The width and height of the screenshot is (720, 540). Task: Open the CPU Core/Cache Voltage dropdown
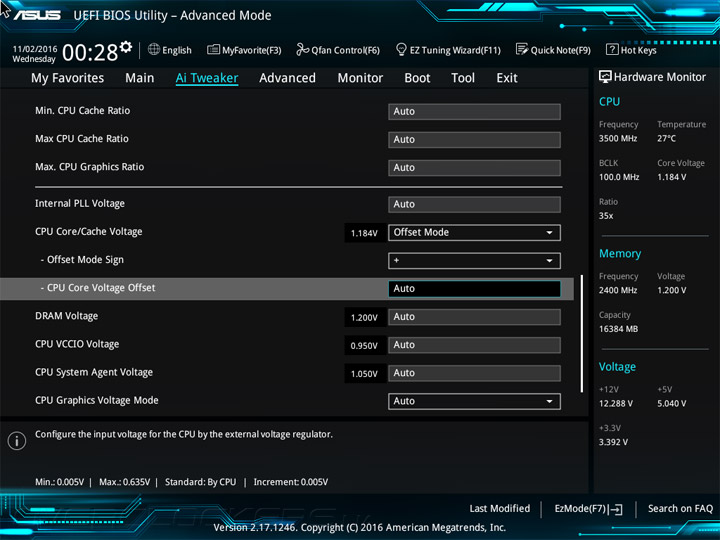(x=474, y=232)
